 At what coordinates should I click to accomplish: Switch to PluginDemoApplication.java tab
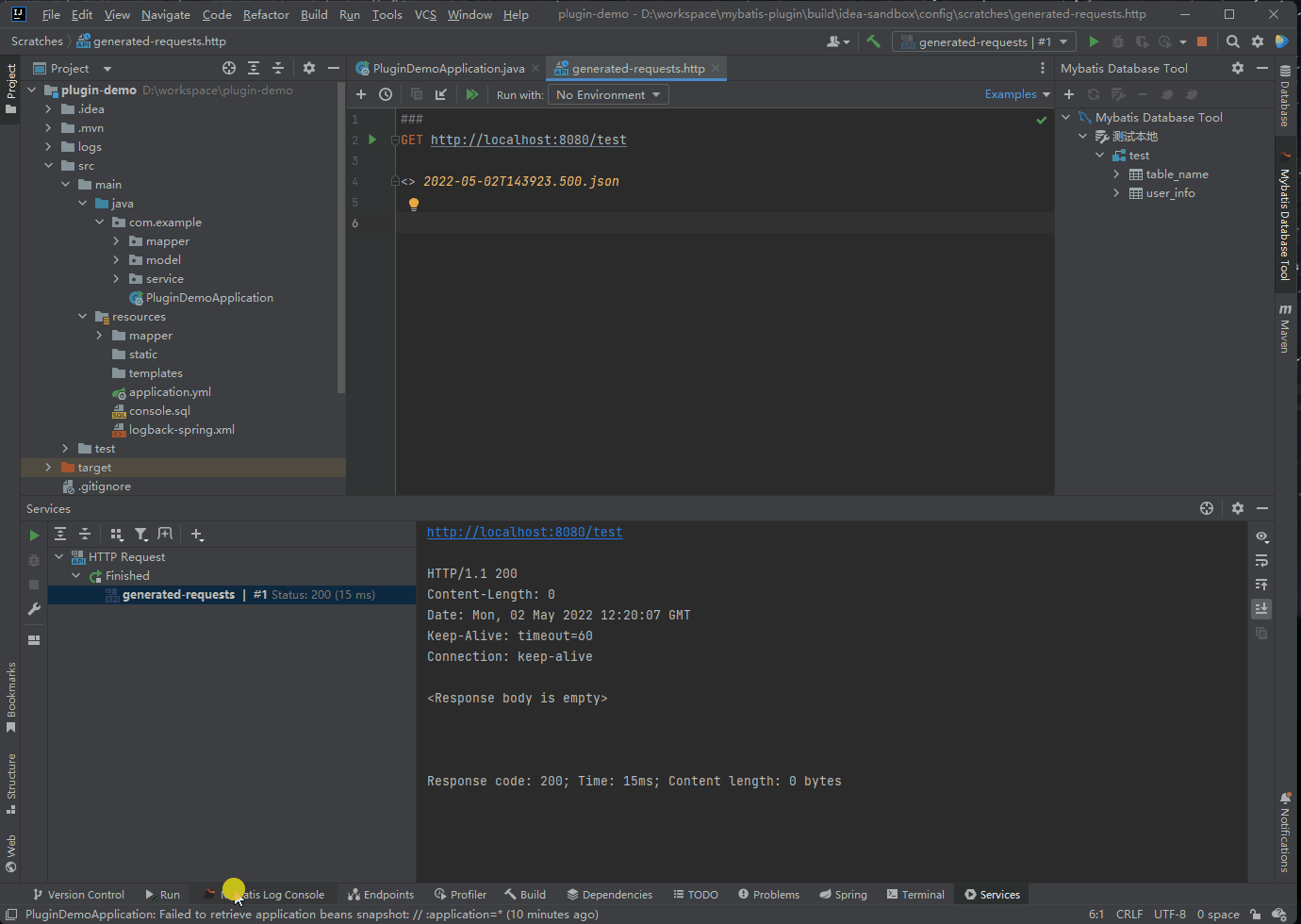448,69
